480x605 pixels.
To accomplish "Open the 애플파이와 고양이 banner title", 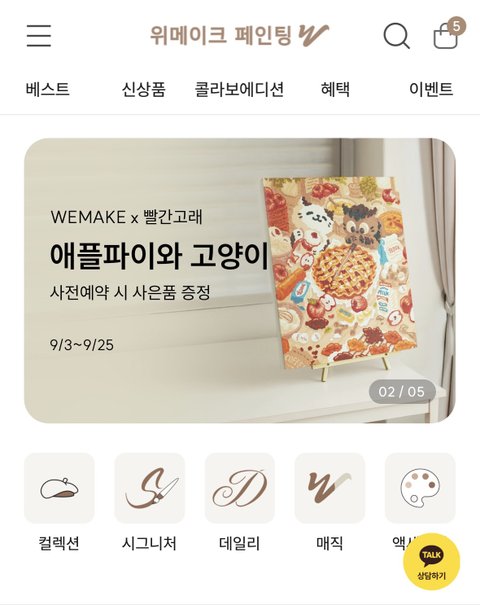I will coord(159,256).
